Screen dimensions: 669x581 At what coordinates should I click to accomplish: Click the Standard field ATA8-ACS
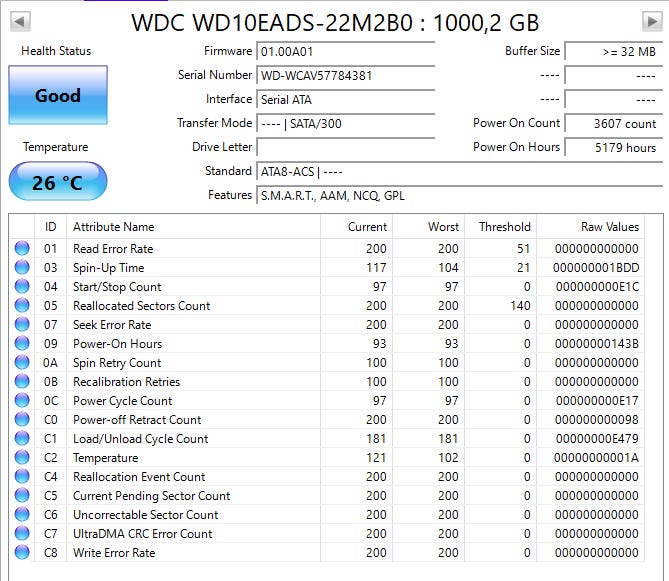[460, 171]
